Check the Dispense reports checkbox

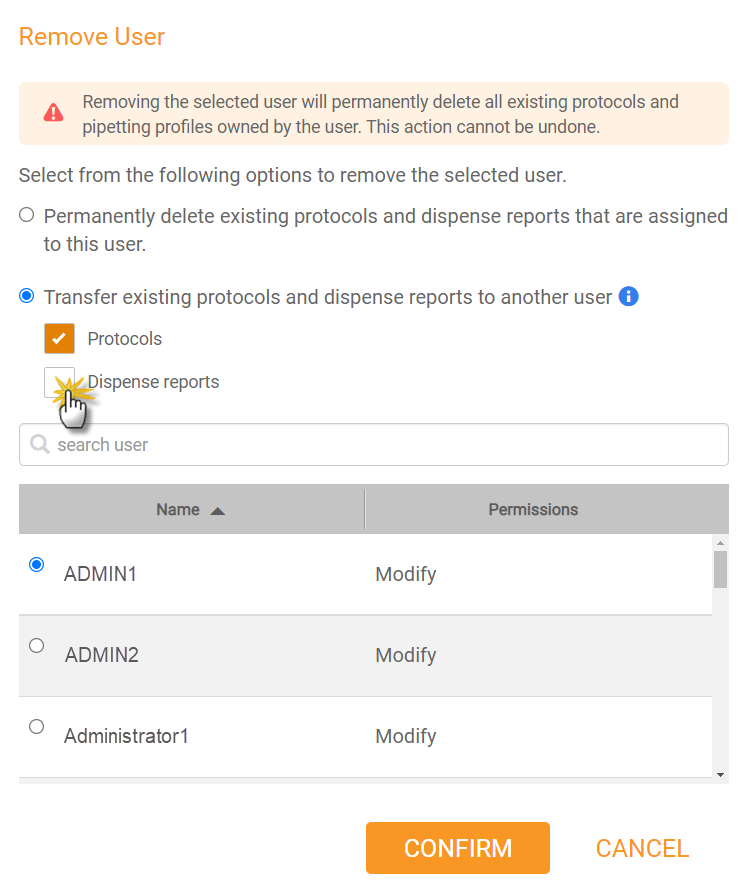click(59, 382)
